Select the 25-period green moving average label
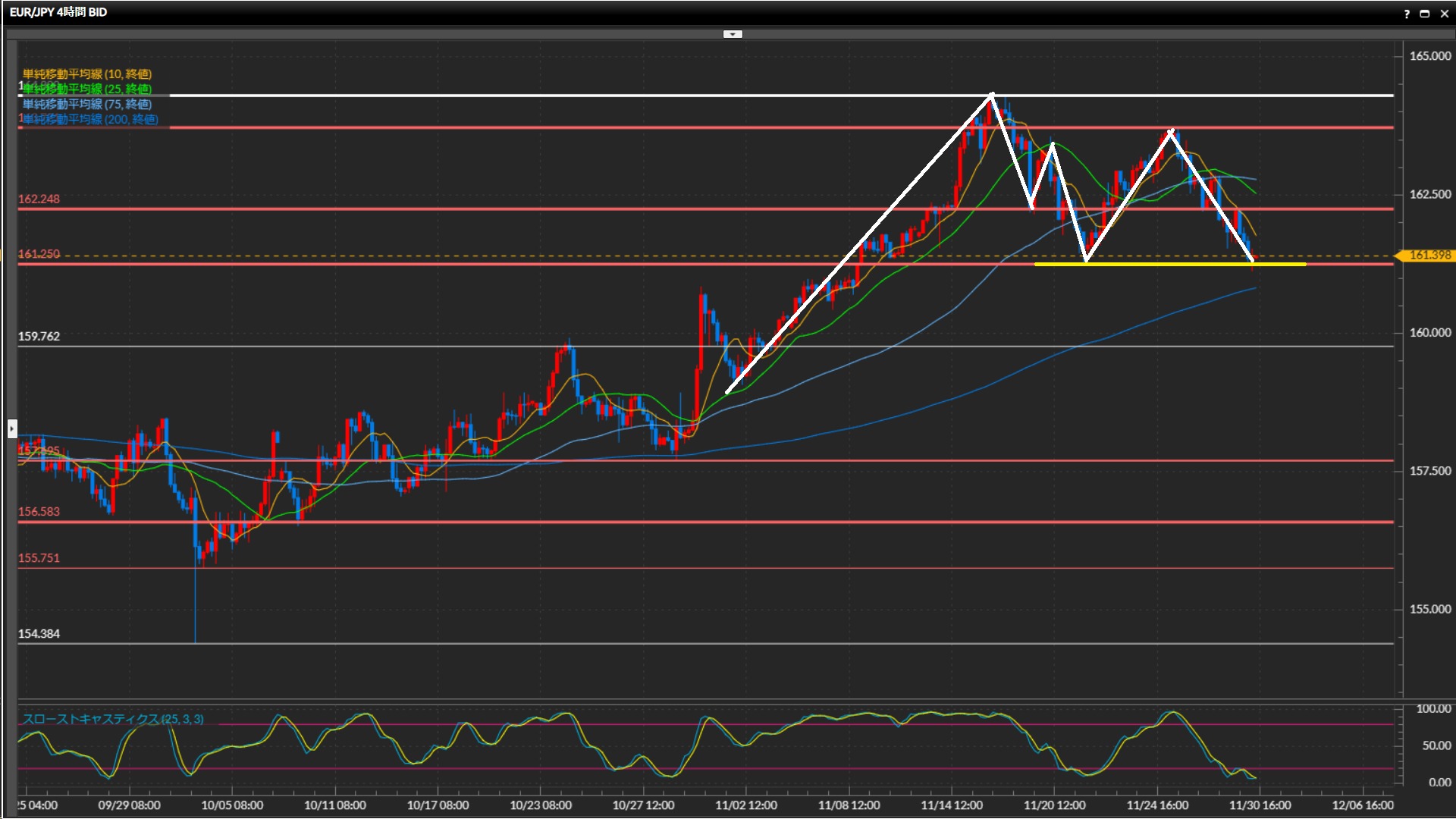Screen dimensions: 1456x819 (x=86, y=89)
